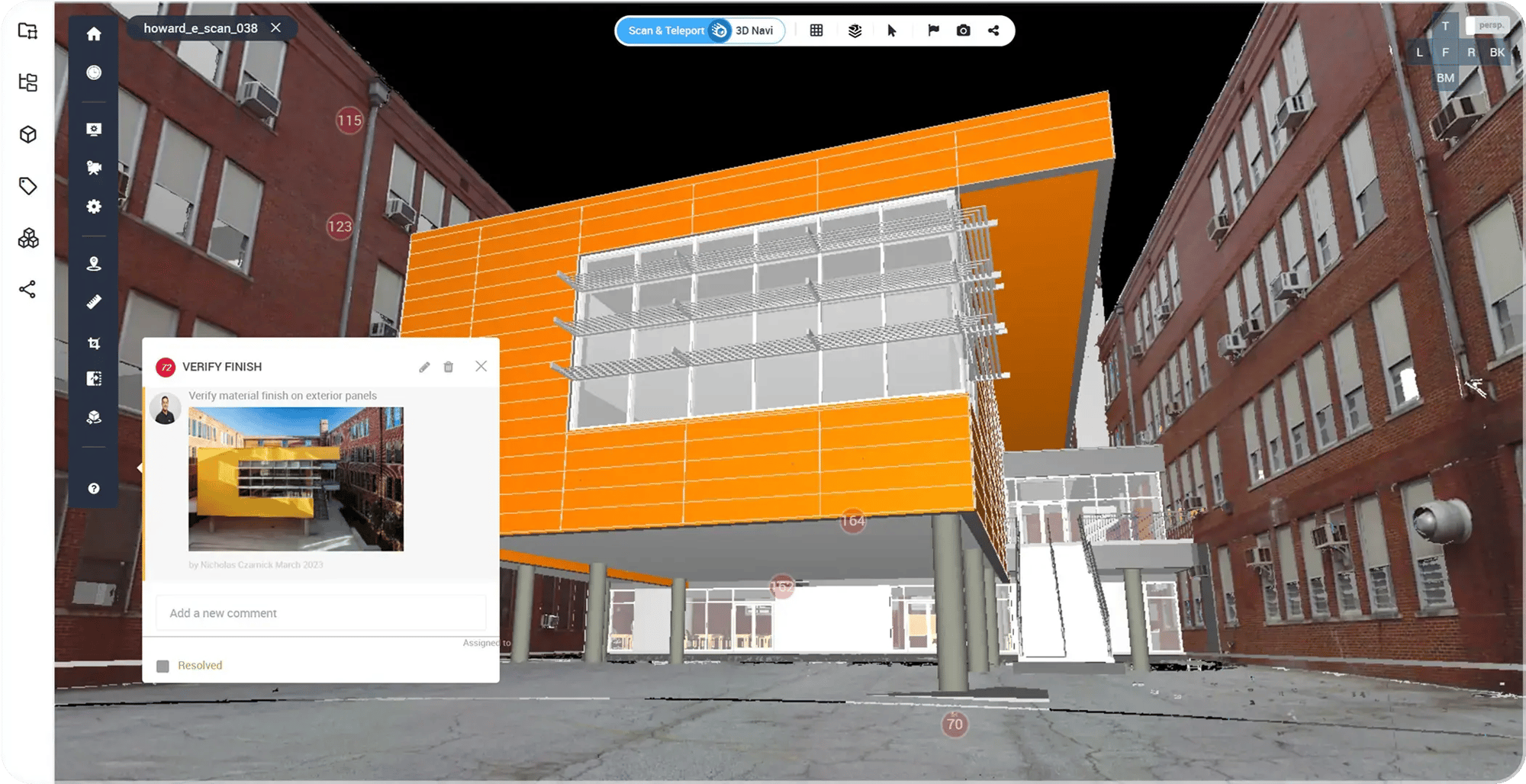Toggle the persp. projection switch
The image size is (1526, 784).
pos(1486,26)
